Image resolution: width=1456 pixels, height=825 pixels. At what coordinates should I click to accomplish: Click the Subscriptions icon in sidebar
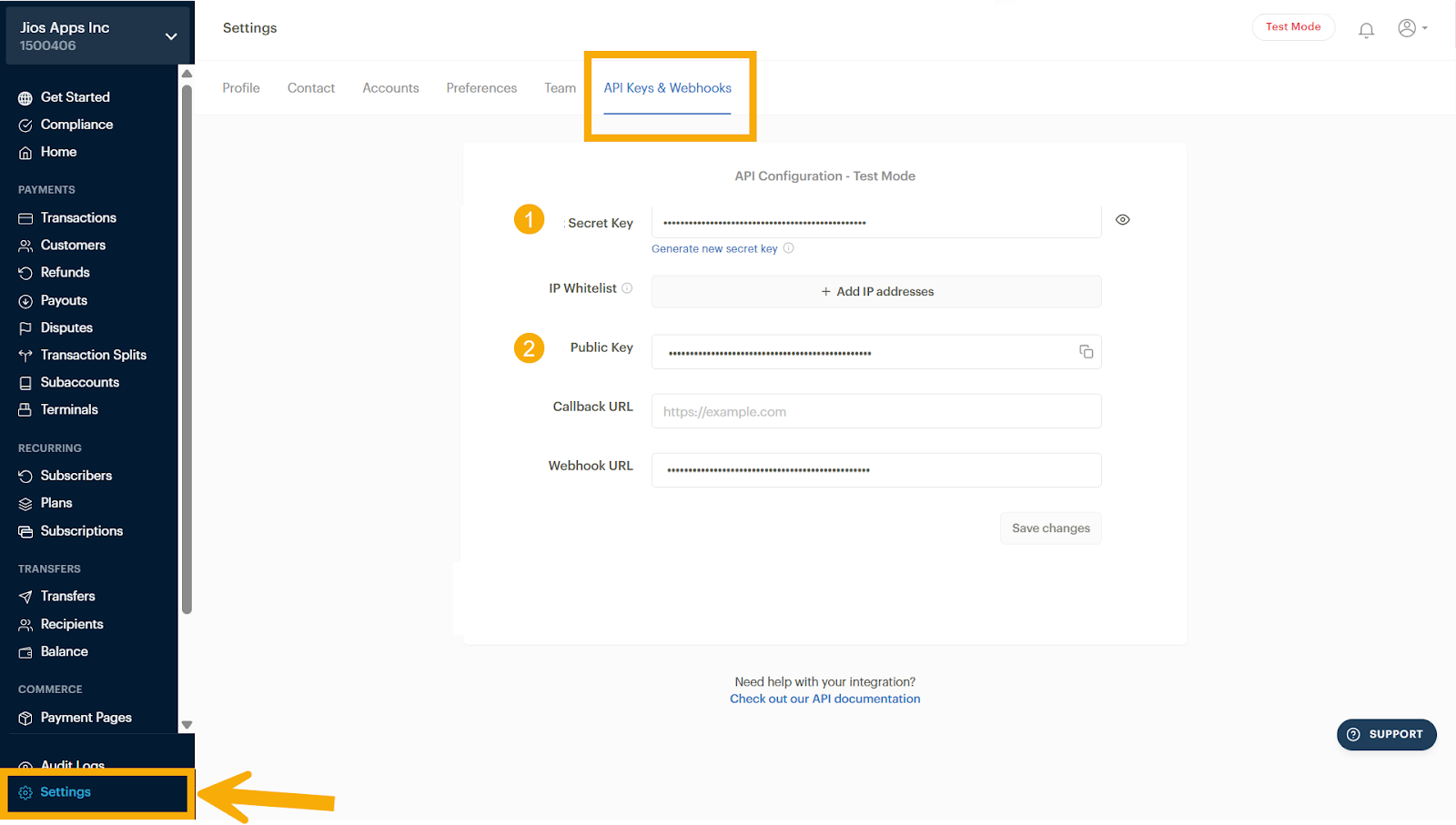(25, 531)
